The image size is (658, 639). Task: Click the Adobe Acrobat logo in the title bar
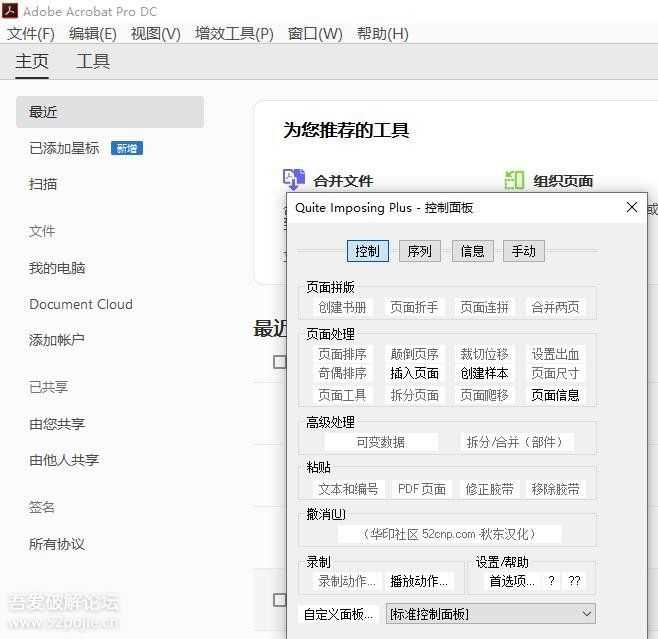coord(10,10)
